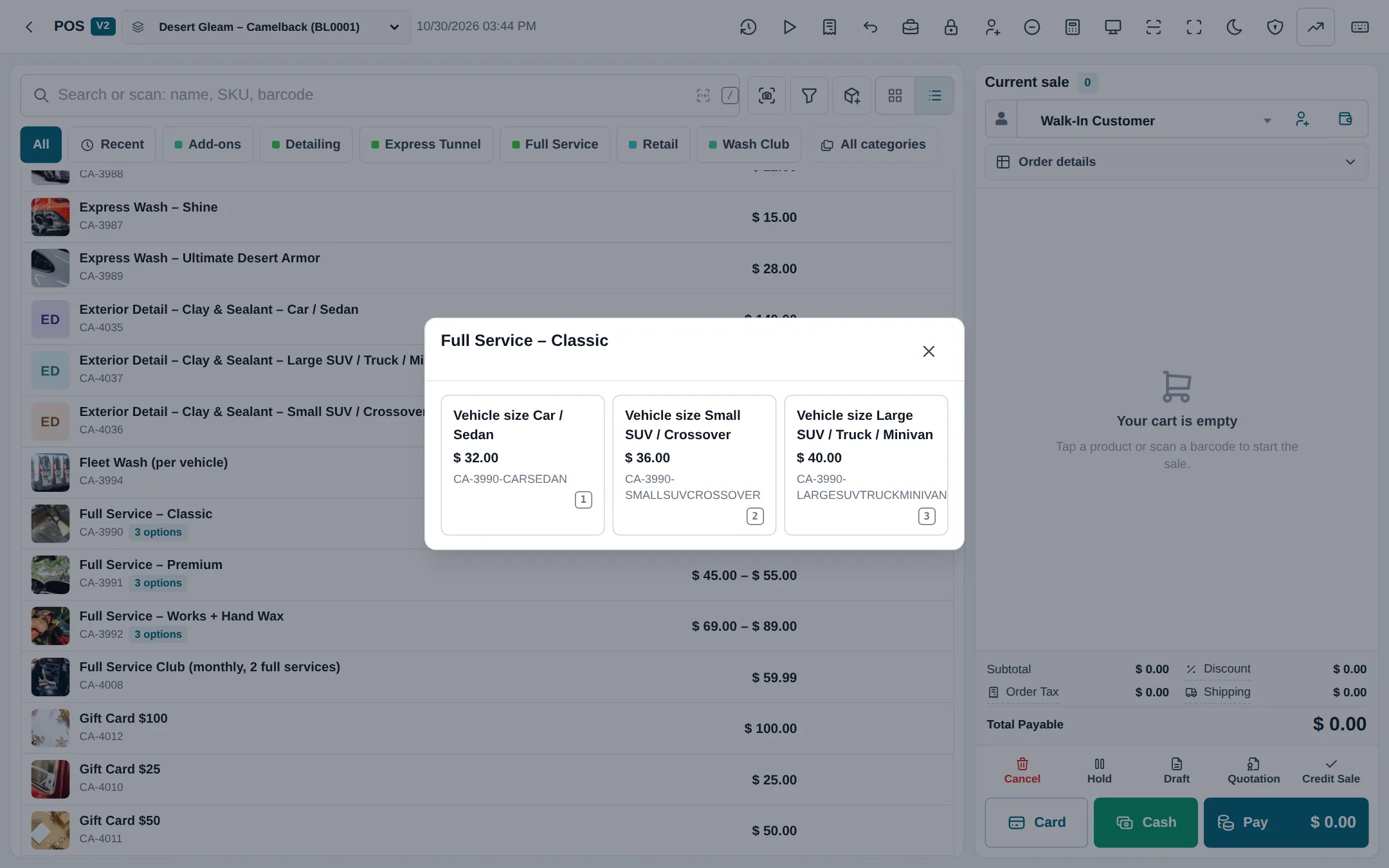Click the undo return arrow icon
The image size is (1389, 868).
870,27
